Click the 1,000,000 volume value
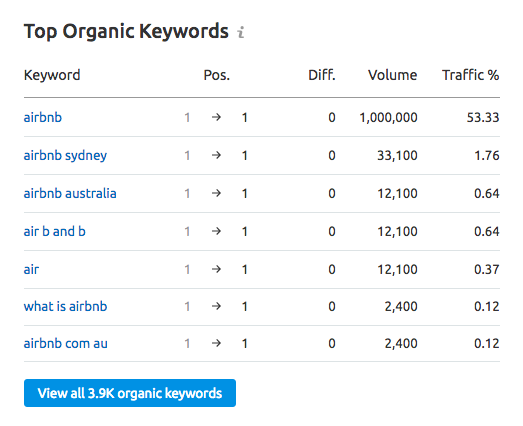The width and height of the screenshot is (523, 426). [388, 118]
